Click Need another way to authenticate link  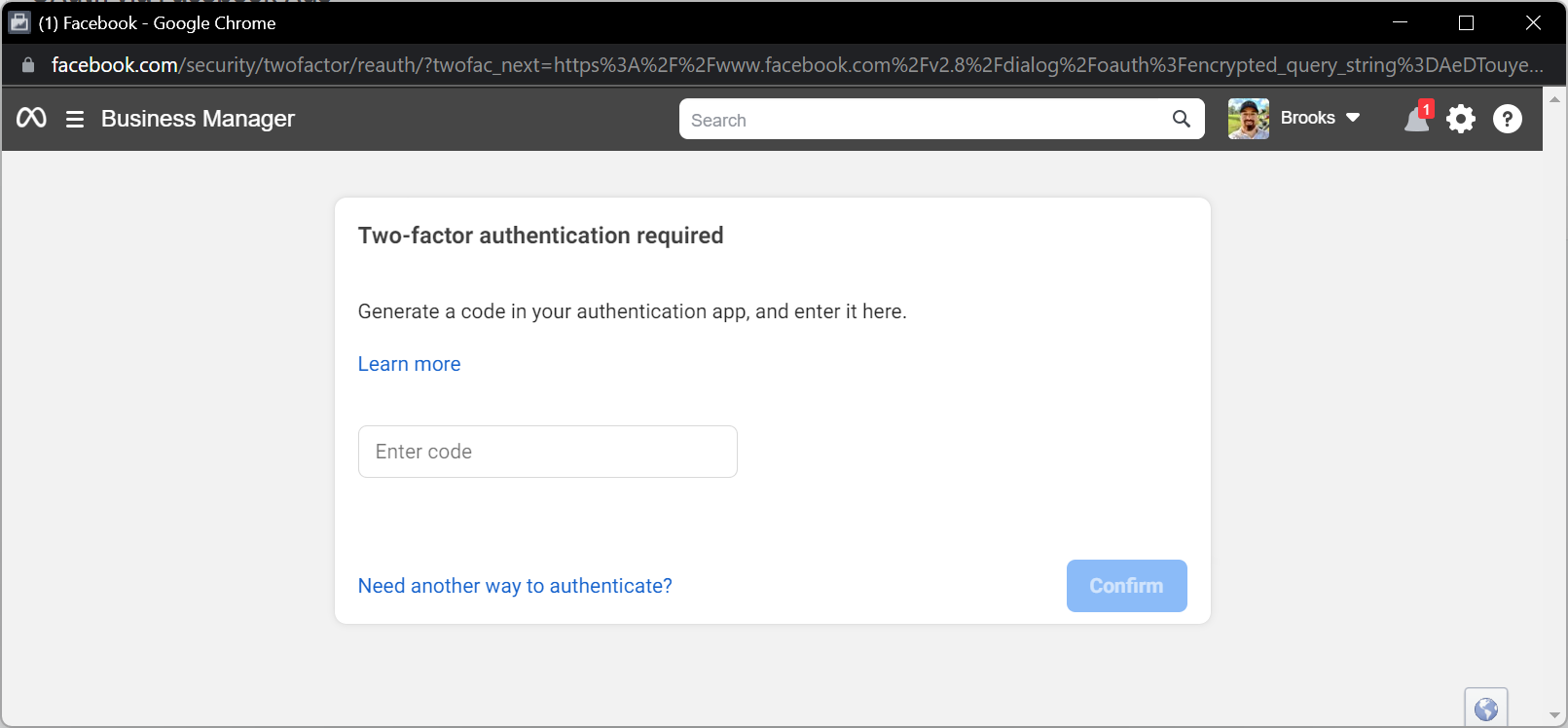click(515, 586)
